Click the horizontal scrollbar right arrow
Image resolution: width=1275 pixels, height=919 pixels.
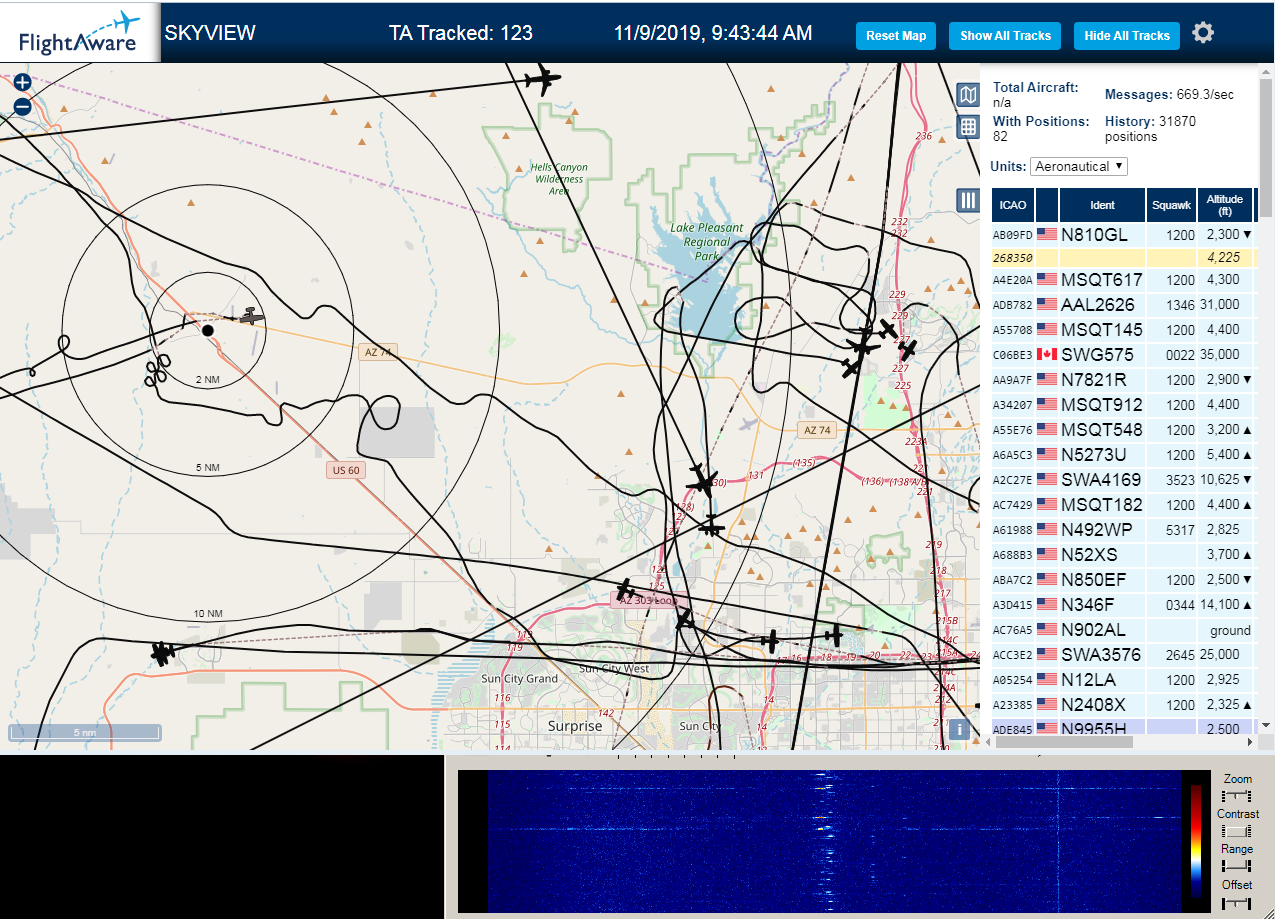coord(1249,742)
